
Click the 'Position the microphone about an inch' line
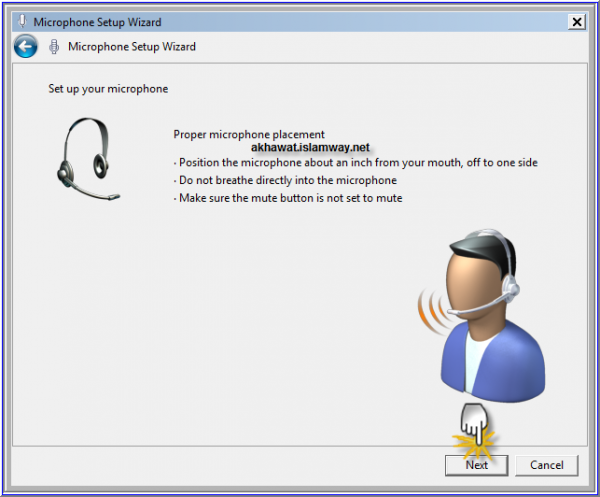tap(355, 163)
